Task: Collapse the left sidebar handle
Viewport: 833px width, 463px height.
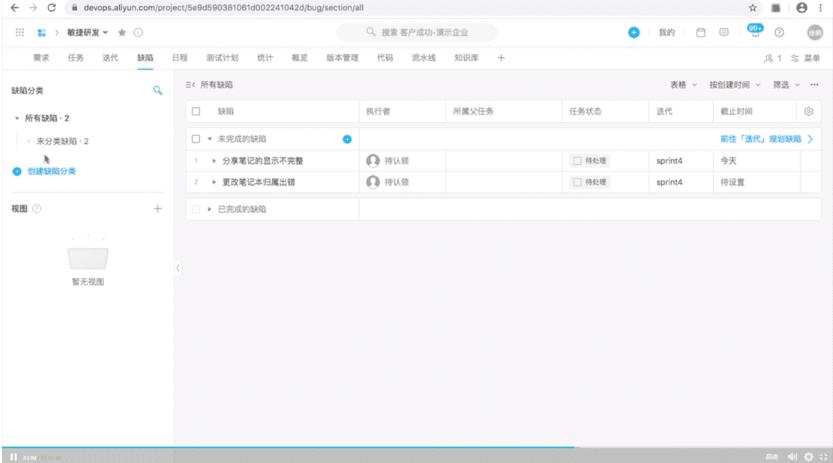Action: coord(178,267)
